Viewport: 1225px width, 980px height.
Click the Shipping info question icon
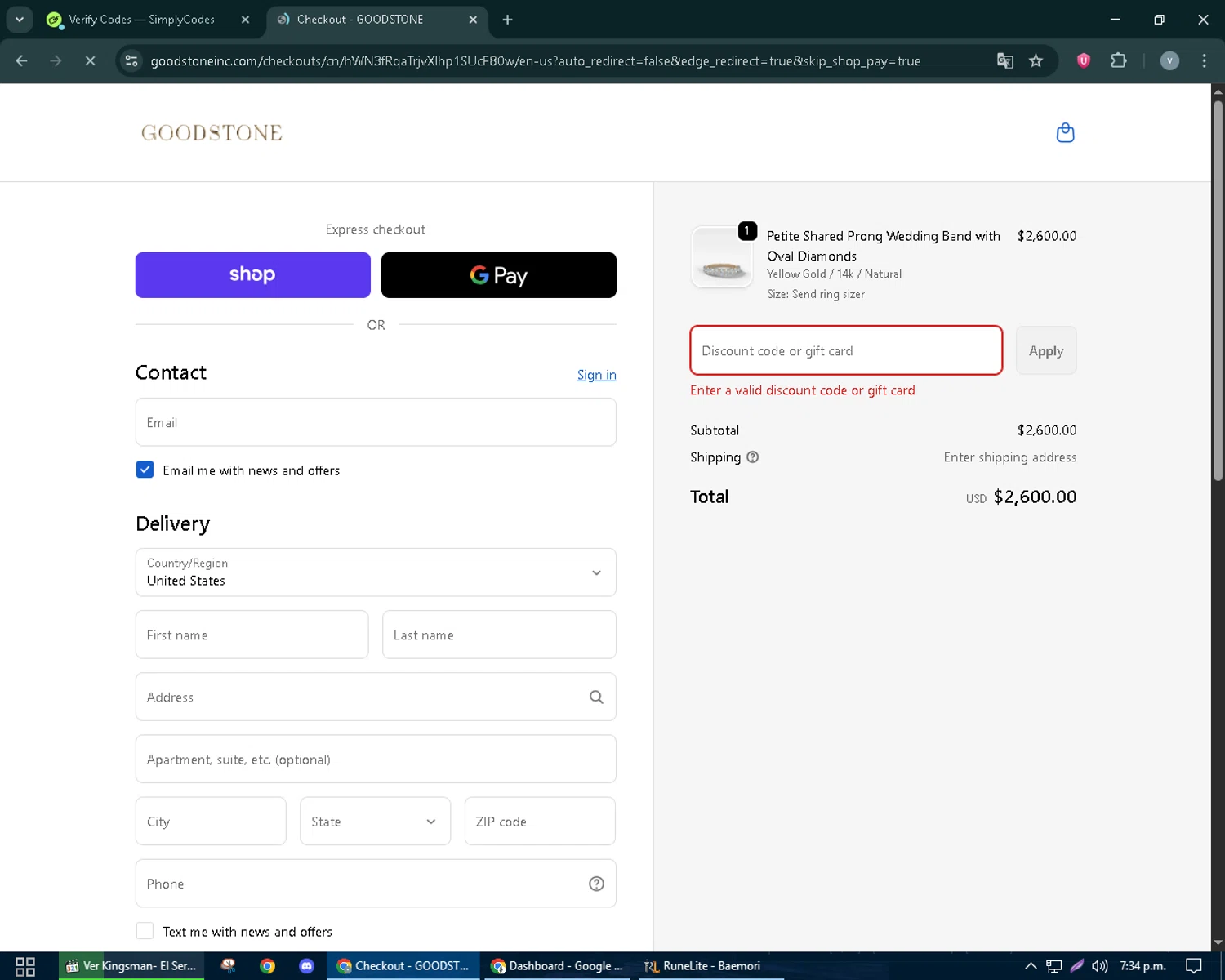tap(753, 457)
